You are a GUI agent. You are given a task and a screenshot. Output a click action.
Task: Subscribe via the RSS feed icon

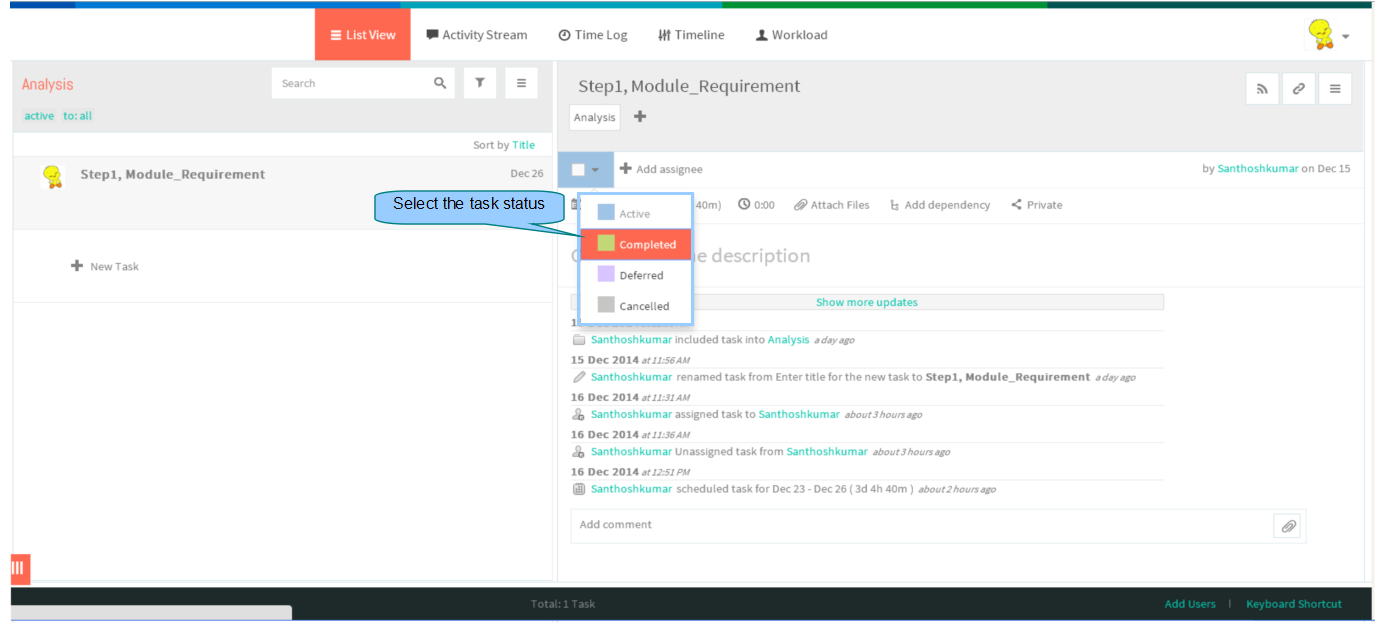(x=1262, y=88)
